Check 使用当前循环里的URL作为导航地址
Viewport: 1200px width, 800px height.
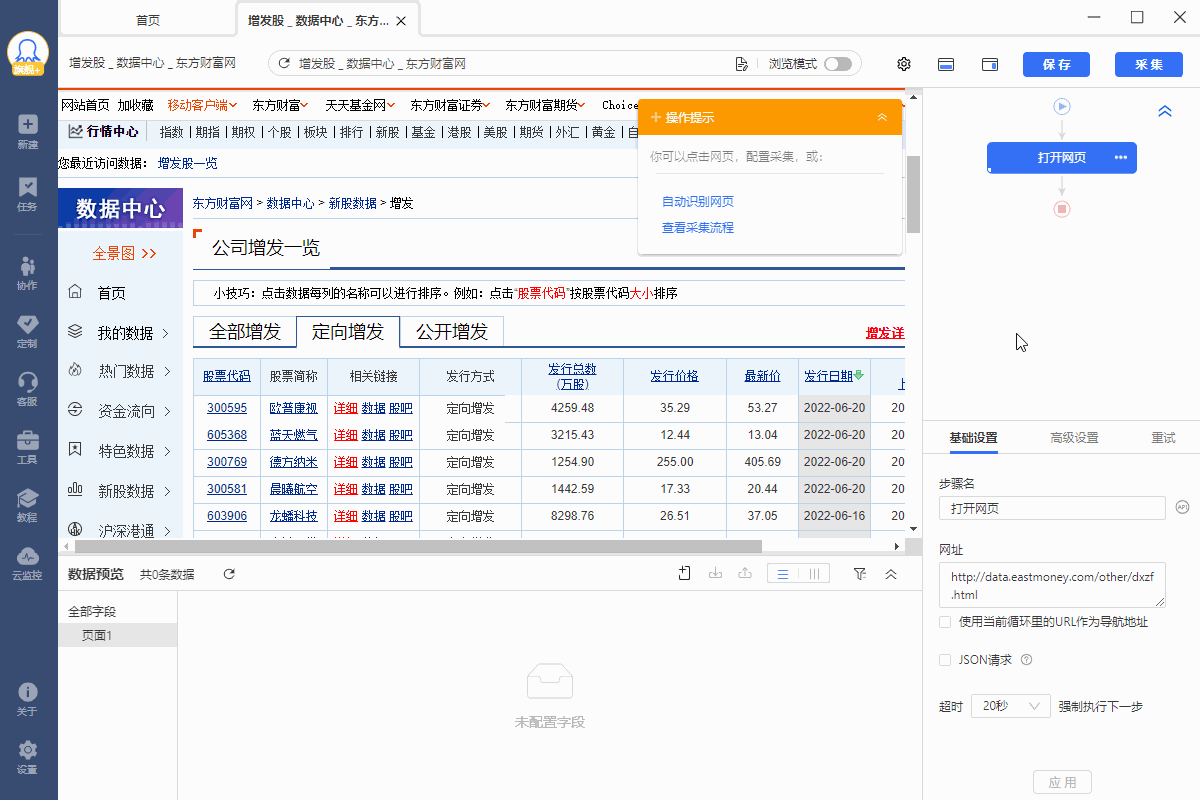(x=945, y=622)
